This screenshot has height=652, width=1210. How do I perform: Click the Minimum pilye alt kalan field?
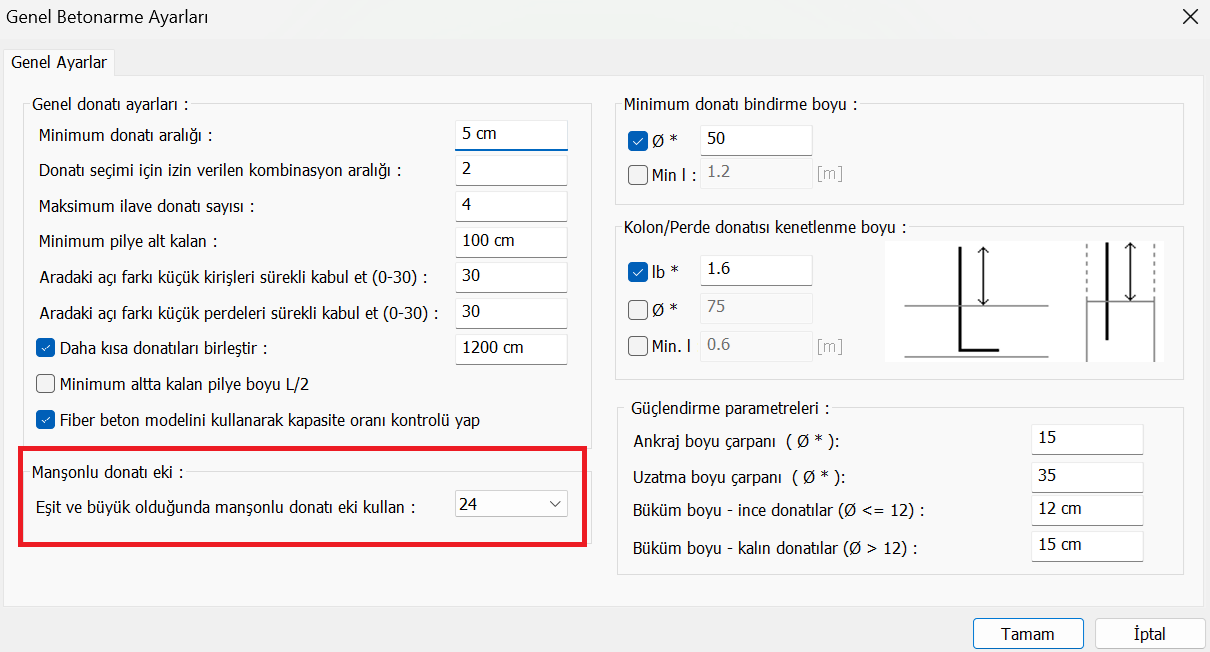click(511, 241)
